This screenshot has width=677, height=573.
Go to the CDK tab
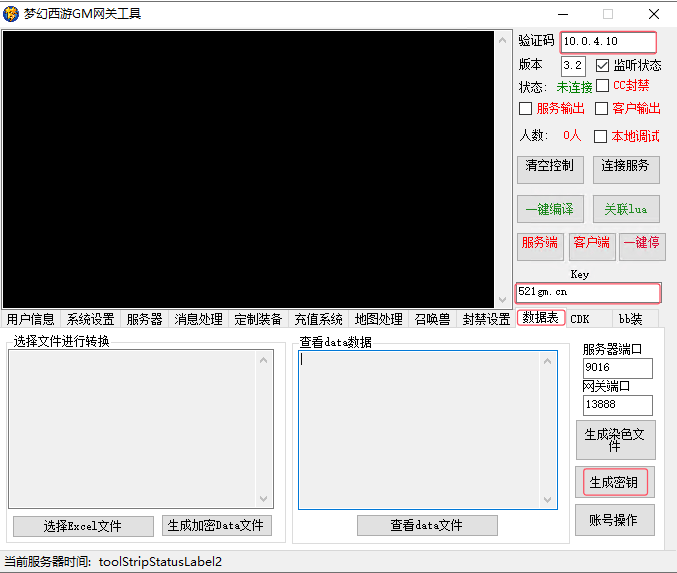click(x=580, y=319)
